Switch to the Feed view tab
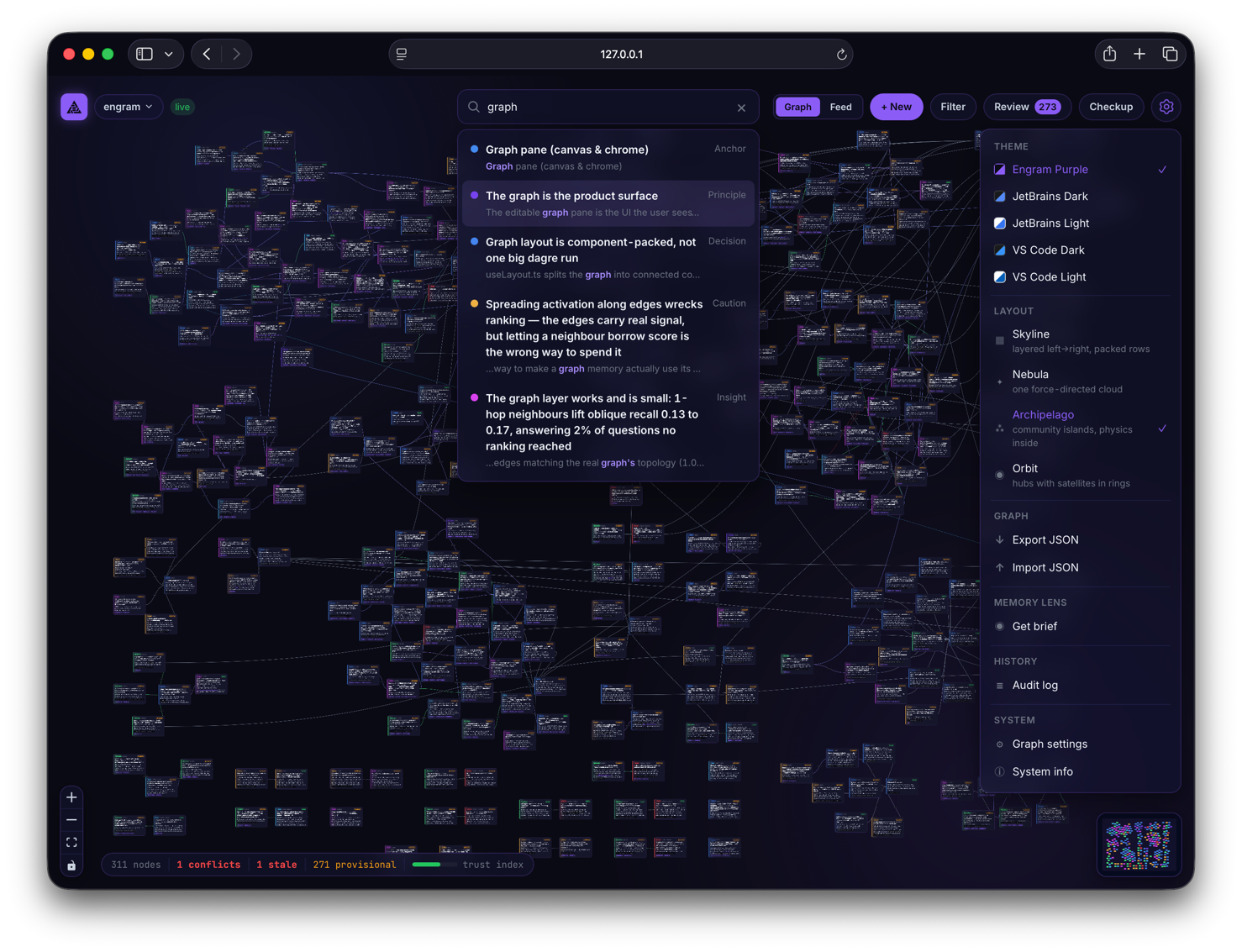Viewport: 1242px width, 952px height. 840,107
